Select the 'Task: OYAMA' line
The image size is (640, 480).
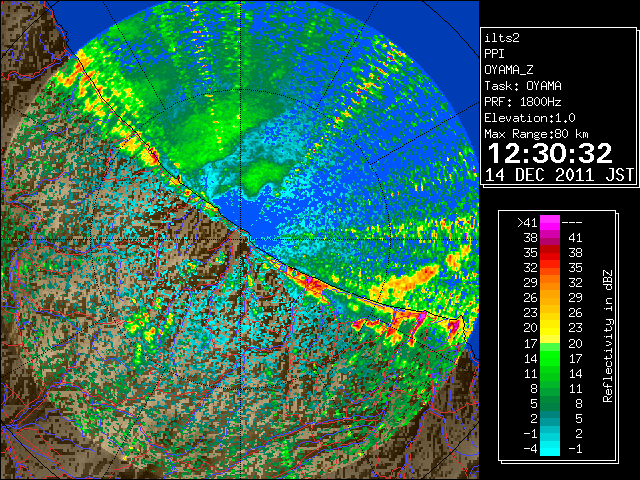pyautogui.click(x=523, y=86)
